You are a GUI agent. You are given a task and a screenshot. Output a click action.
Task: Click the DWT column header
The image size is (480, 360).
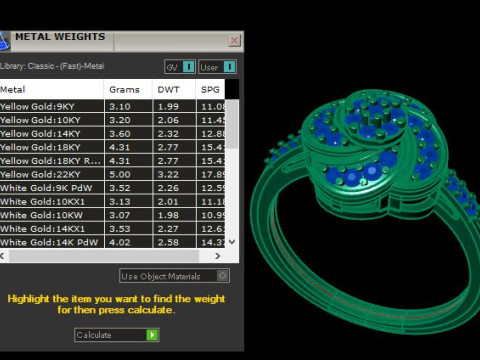click(174, 89)
